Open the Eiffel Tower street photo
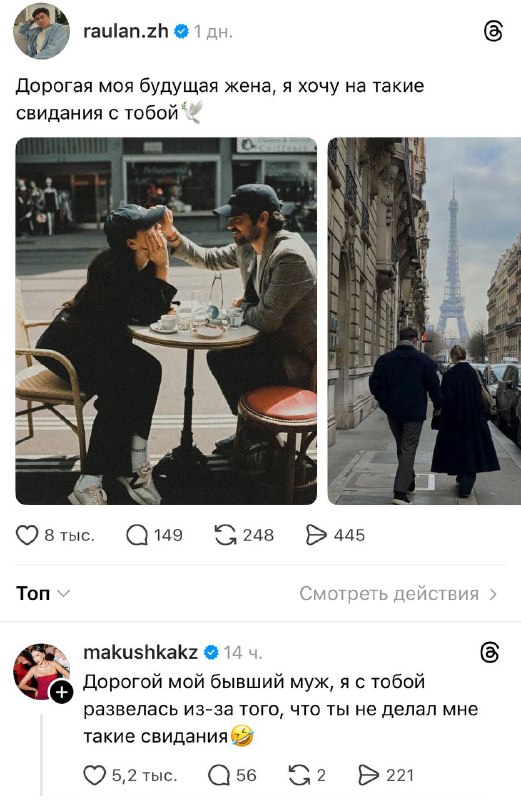The width and height of the screenshot is (521, 800). 424,321
